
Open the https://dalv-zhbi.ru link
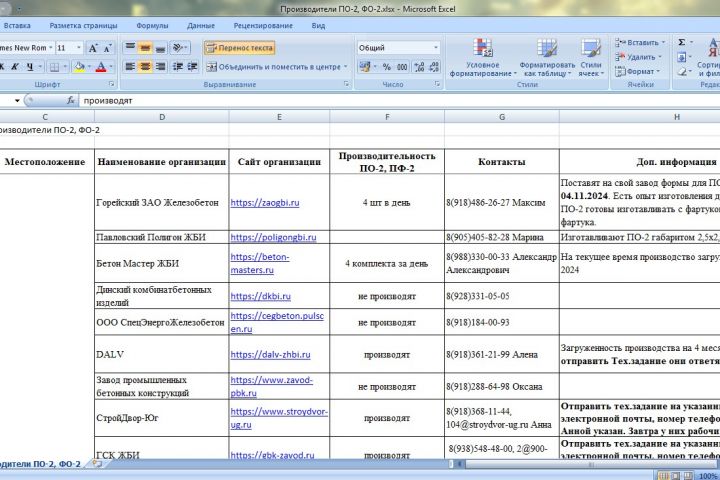270,355
